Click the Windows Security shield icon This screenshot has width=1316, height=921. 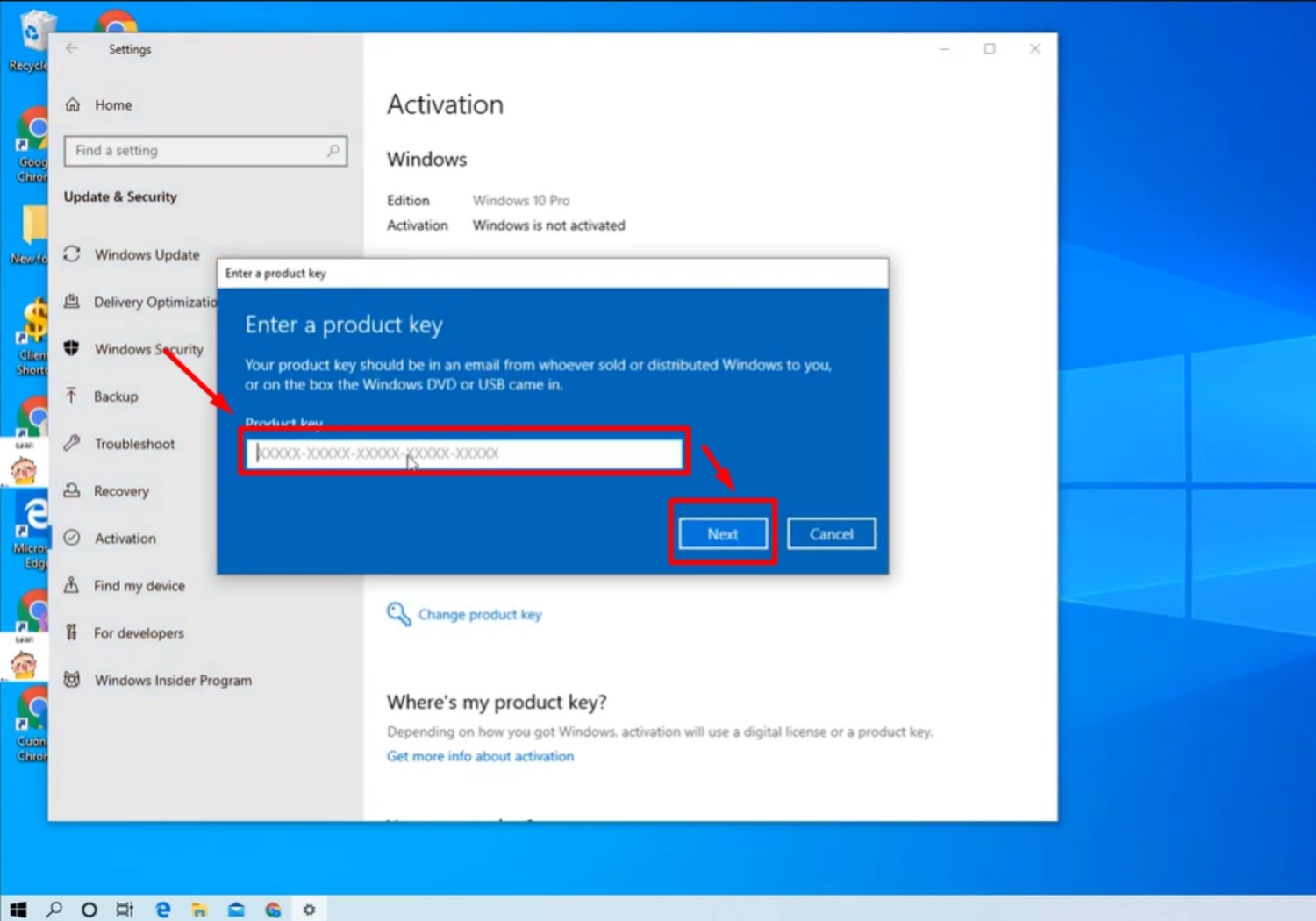click(72, 349)
